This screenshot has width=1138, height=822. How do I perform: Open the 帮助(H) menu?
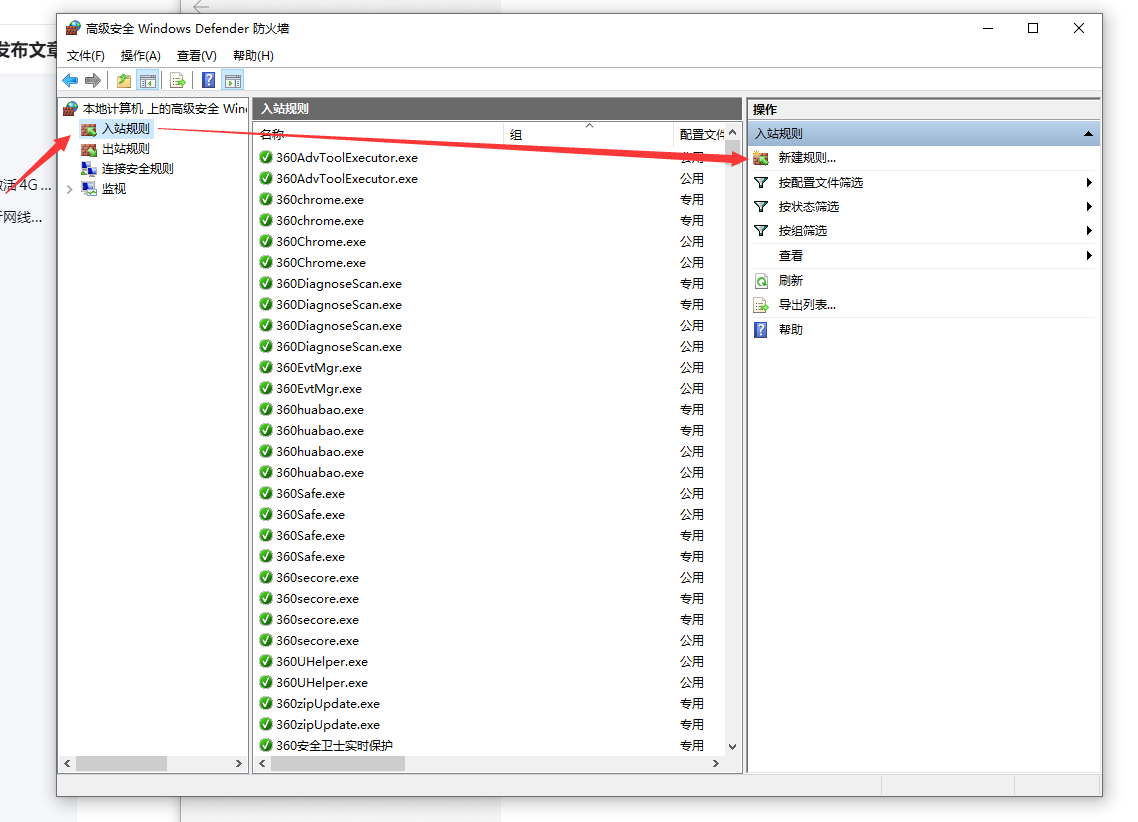tap(253, 56)
